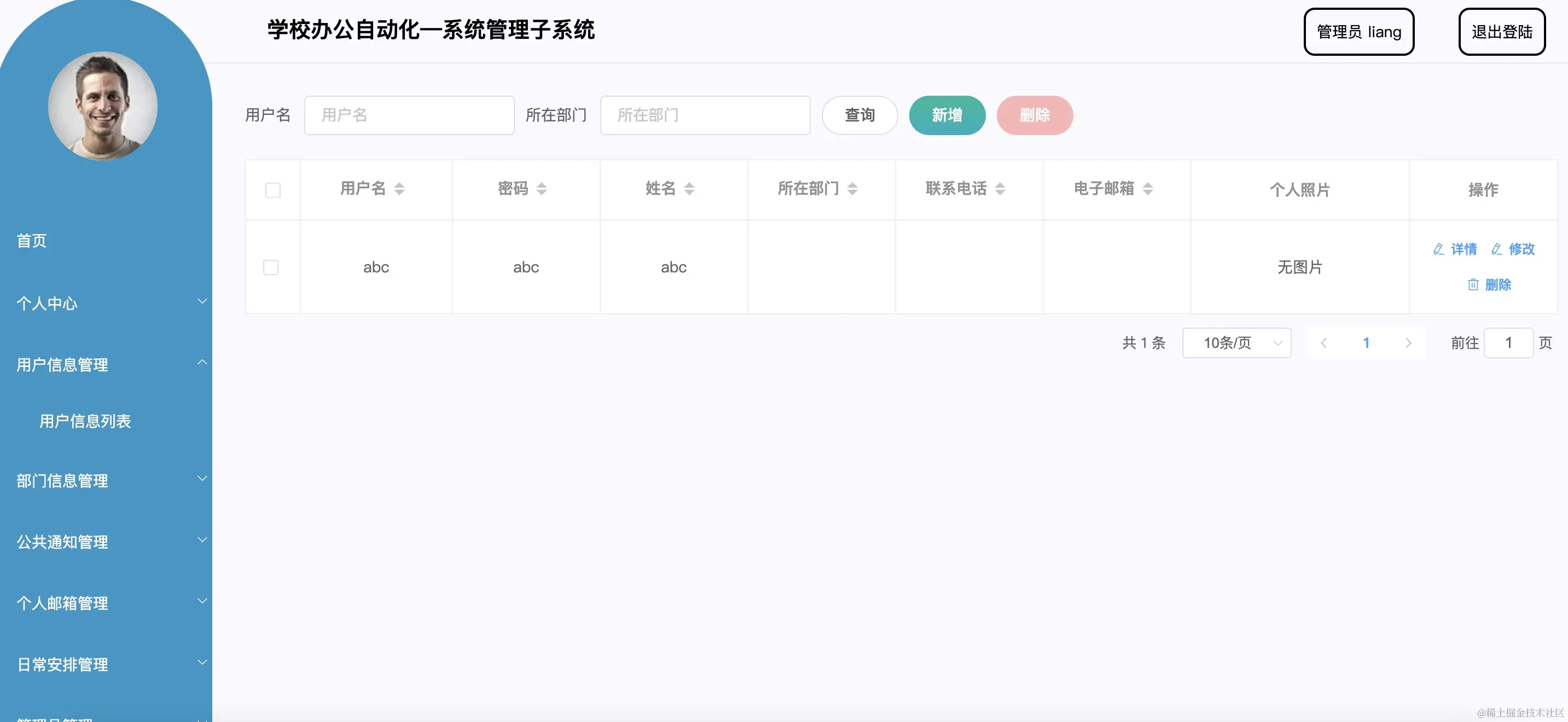Image resolution: width=1568 pixels, height=722 pixels.
Task: Select page 1 in the pagination control
Action: (x=1367, y=343)
